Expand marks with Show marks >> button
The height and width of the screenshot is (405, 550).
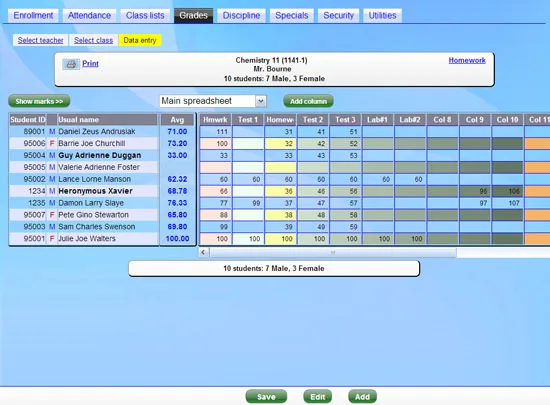tap(39, 101)
